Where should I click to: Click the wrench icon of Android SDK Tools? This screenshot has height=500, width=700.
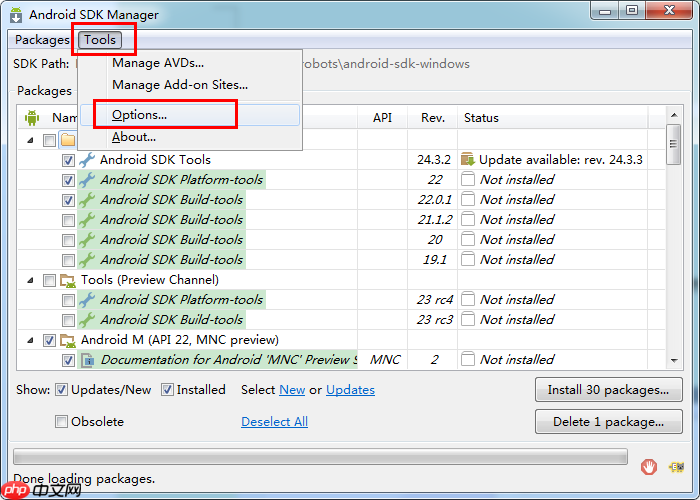click(87, 160)
